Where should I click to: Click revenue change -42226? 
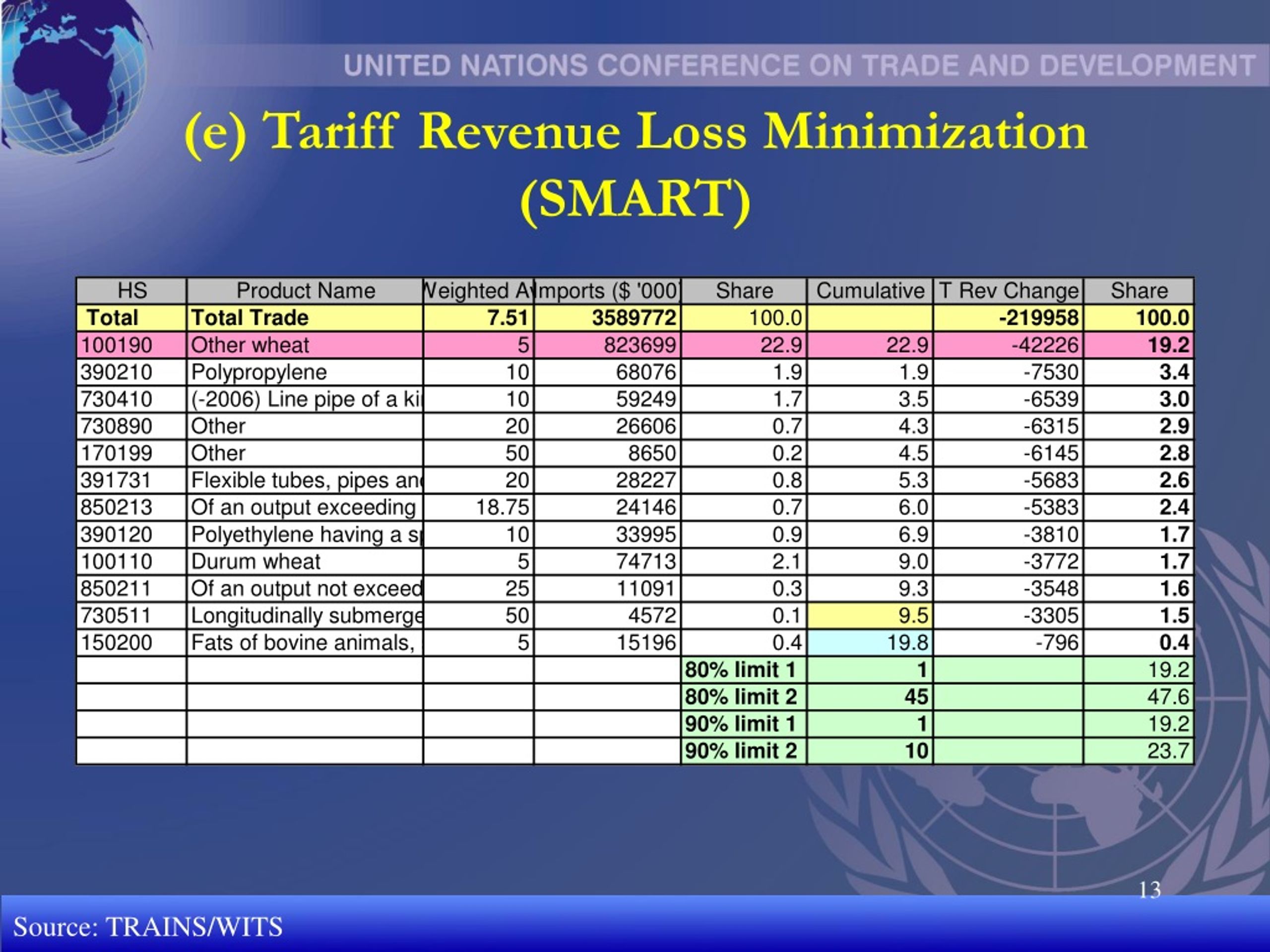click(1008, 345)
